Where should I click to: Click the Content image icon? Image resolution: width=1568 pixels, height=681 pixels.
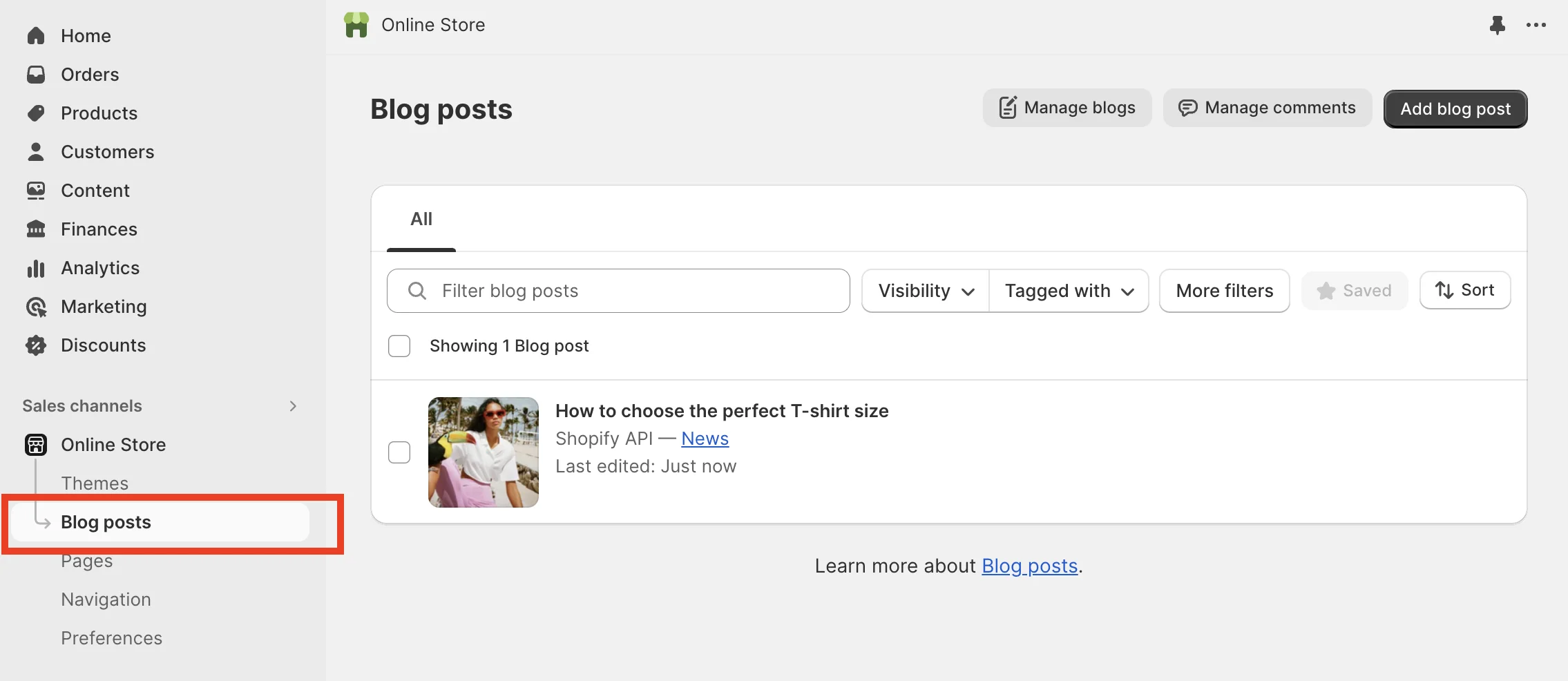[x=36, y=191]
